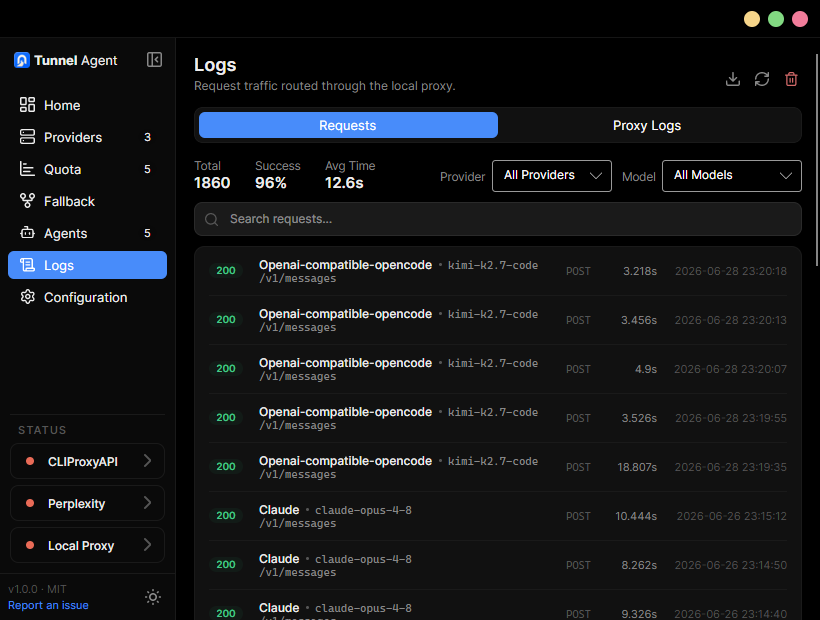Click the Quota chart icon
Image resolution: width=820 pixels, height=620 pixels.
coord(27,169)
